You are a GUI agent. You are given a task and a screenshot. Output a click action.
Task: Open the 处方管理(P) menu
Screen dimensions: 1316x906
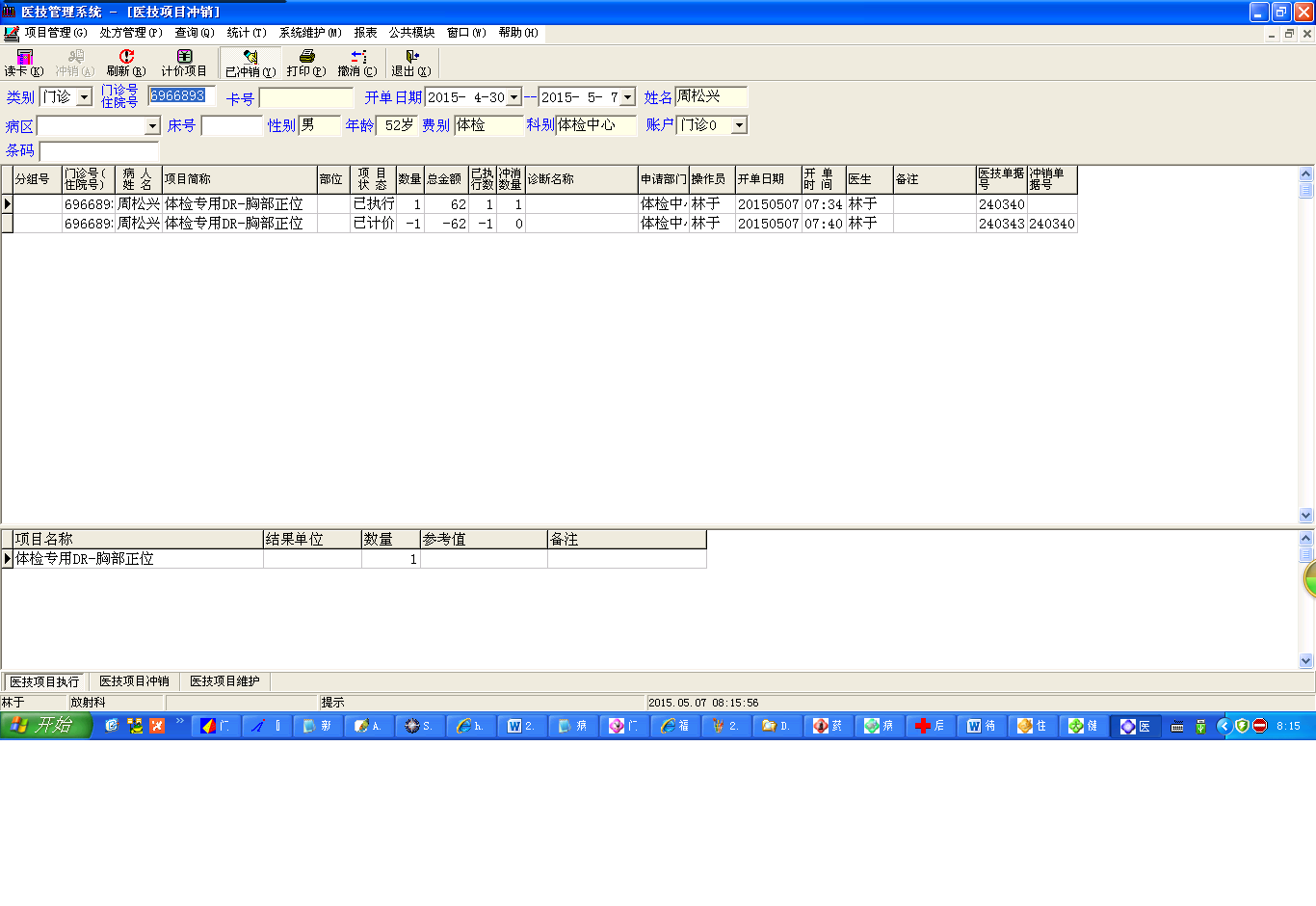(131, 33)
